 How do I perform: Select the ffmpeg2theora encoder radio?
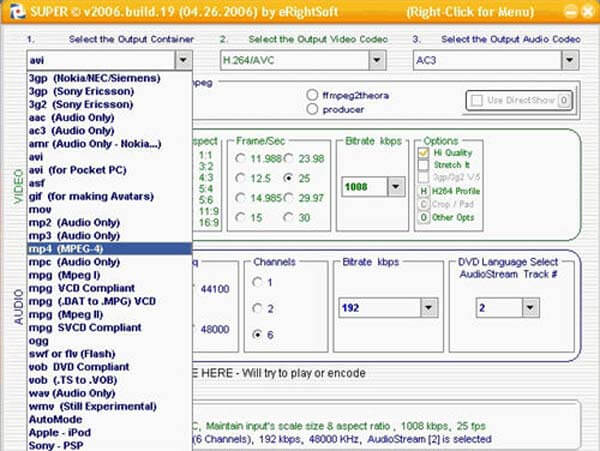[312, 95]
